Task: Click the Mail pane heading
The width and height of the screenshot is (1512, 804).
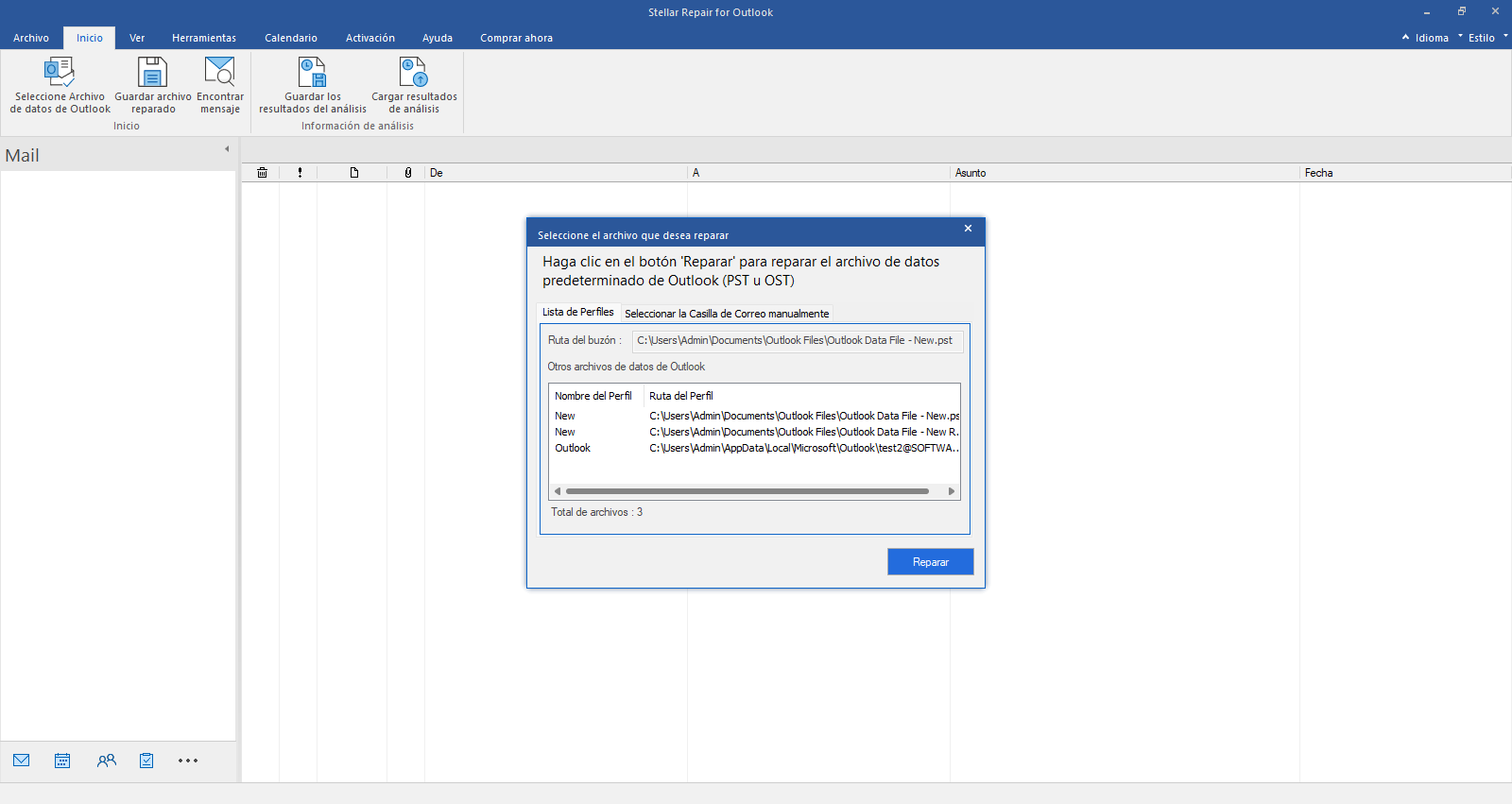Action: click(23, 156)
